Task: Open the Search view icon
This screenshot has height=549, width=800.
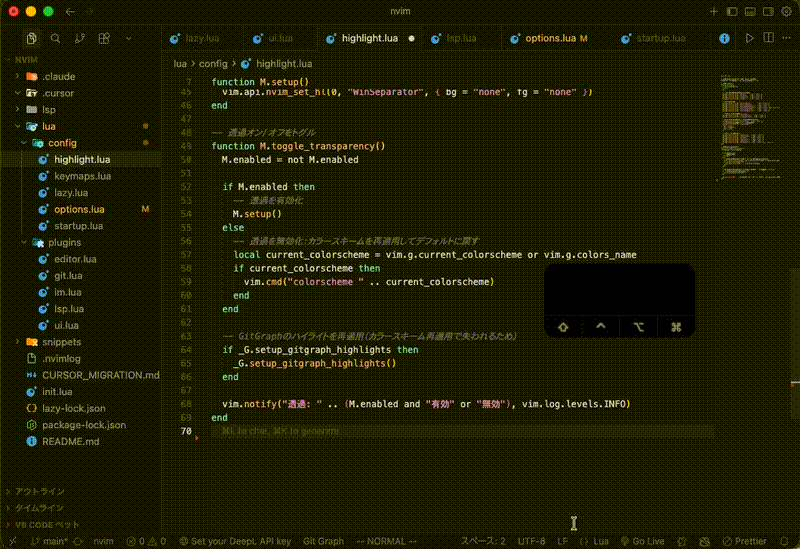Action: click(x=55, y=39)
